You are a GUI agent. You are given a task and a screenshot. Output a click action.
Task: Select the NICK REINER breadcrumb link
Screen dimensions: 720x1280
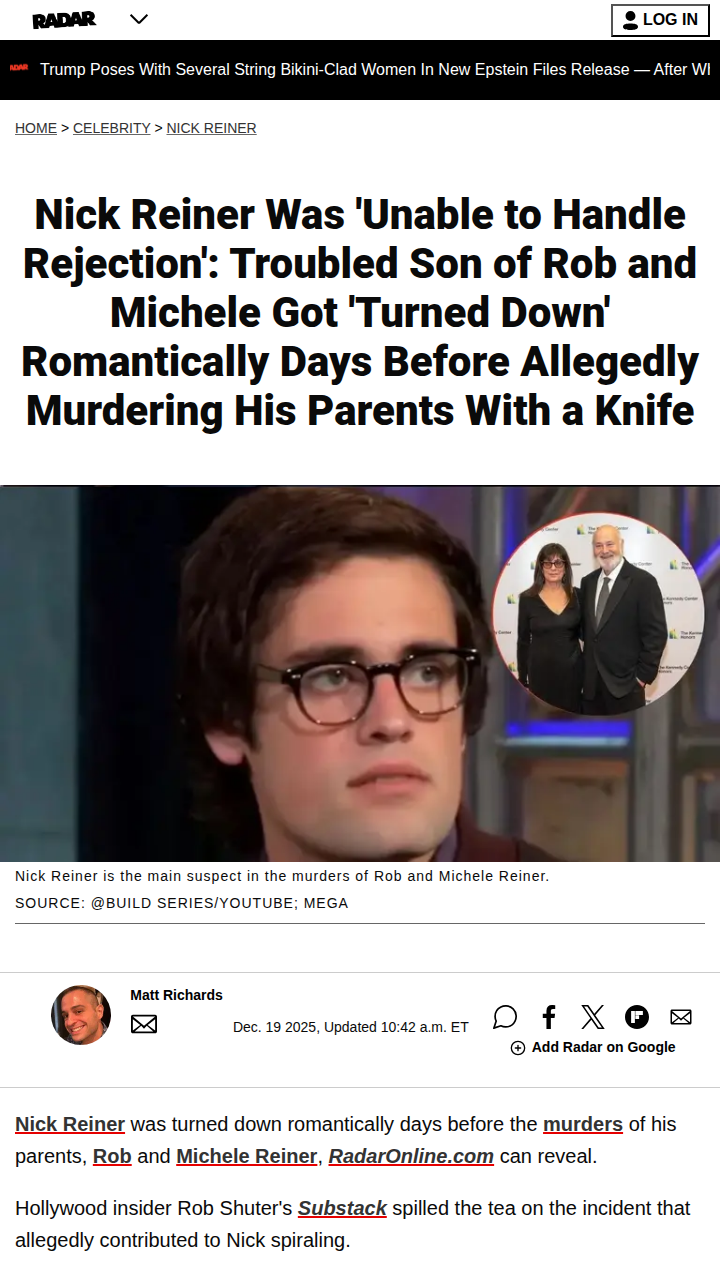(211, 128)
